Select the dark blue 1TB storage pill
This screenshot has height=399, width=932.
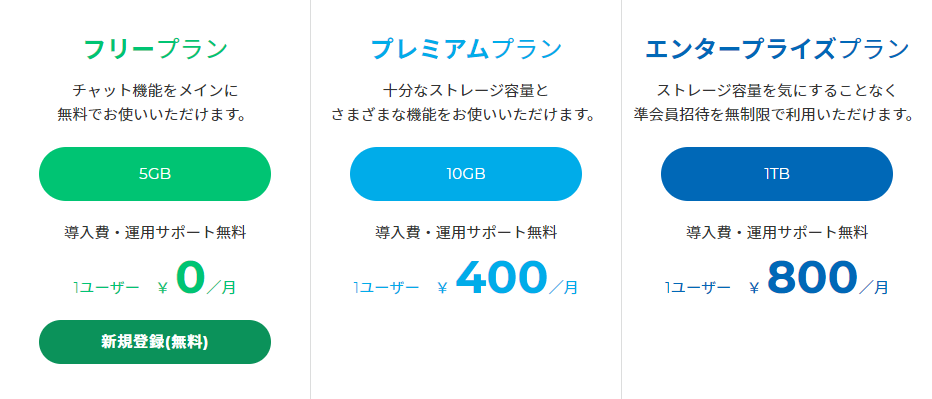click(776, 174)
